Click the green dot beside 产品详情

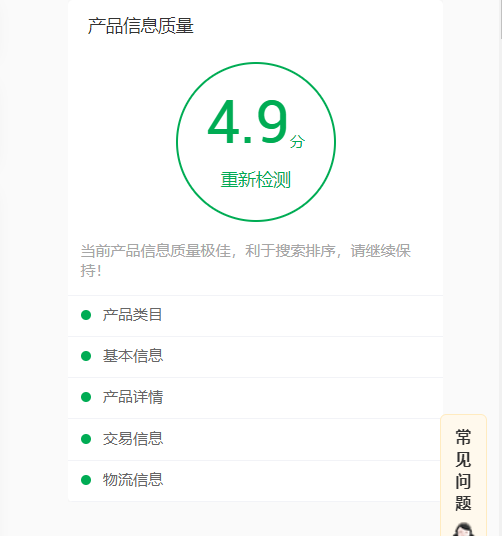pos(86,397)
